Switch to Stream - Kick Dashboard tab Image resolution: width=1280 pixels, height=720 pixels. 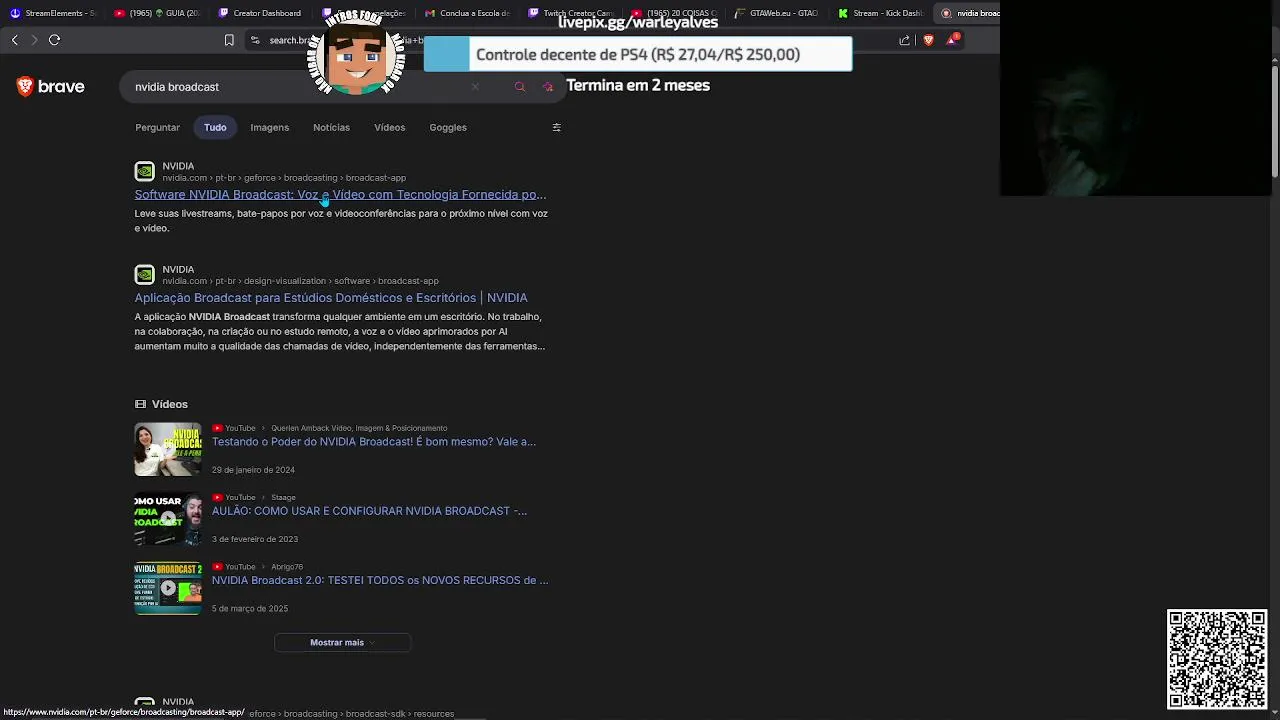coord(879,13)
